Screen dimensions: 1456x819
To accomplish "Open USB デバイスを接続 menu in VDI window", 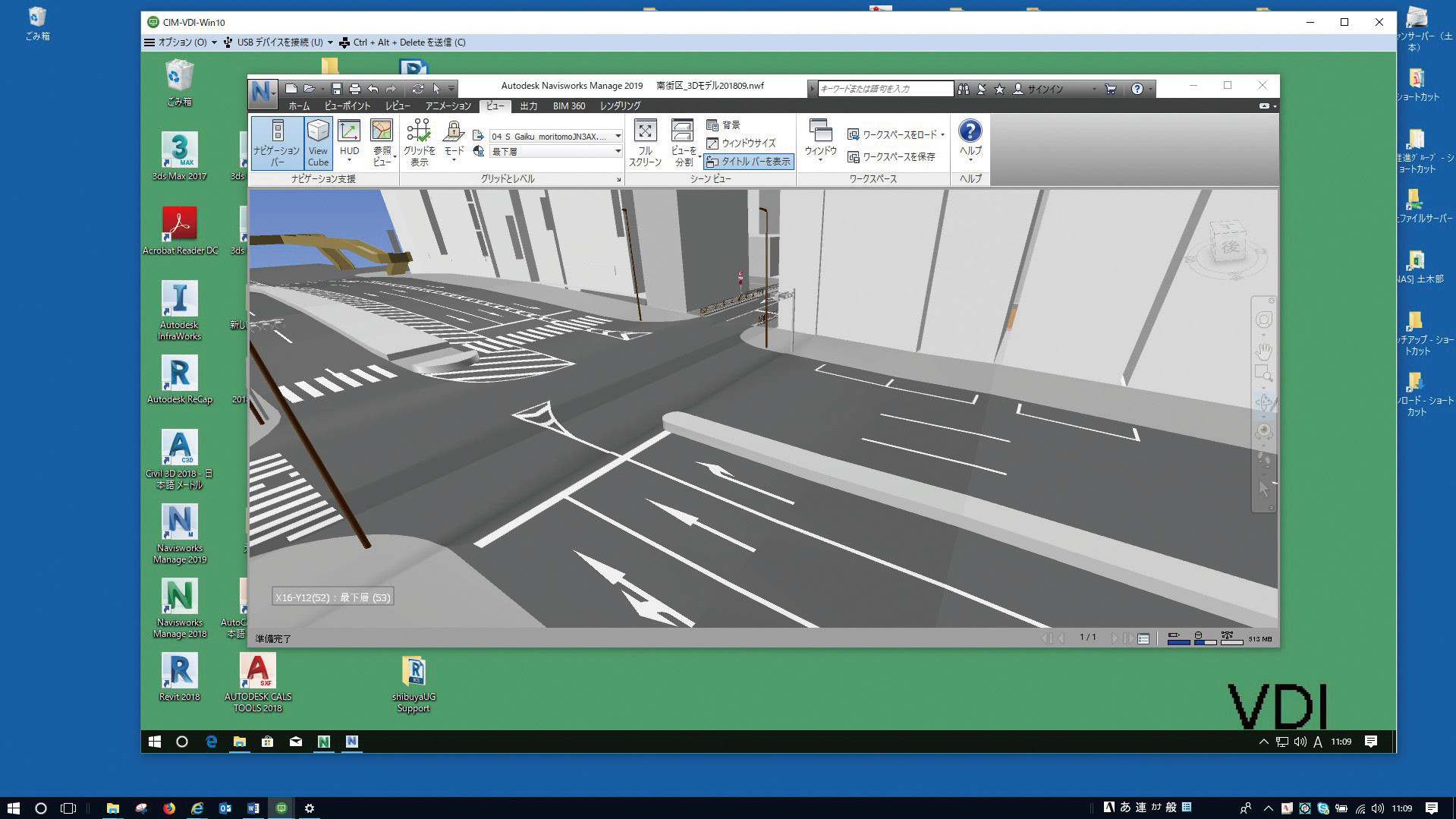I will [x=278, y=43].
